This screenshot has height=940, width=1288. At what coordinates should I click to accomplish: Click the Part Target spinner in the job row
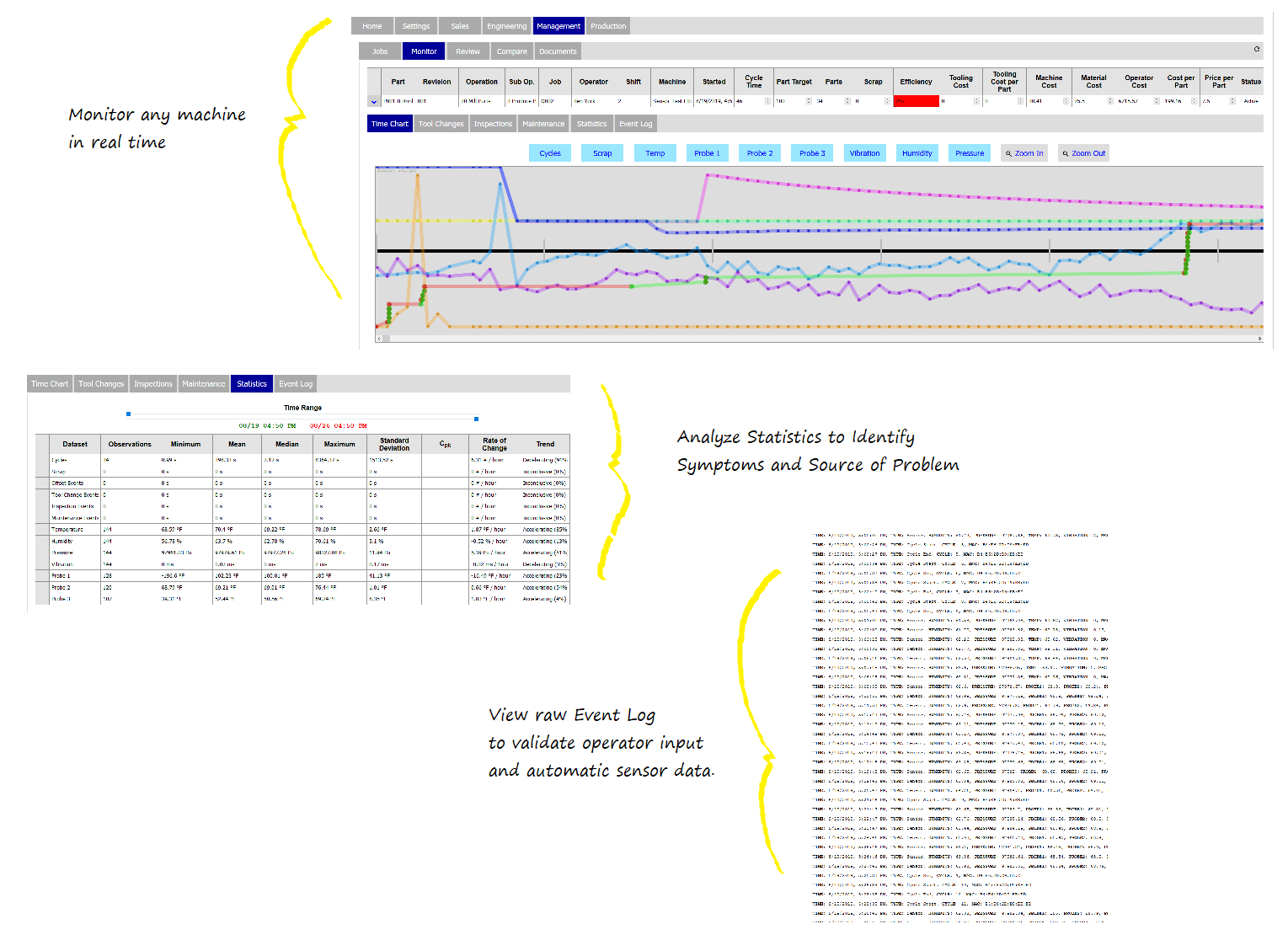click(809, 101)
